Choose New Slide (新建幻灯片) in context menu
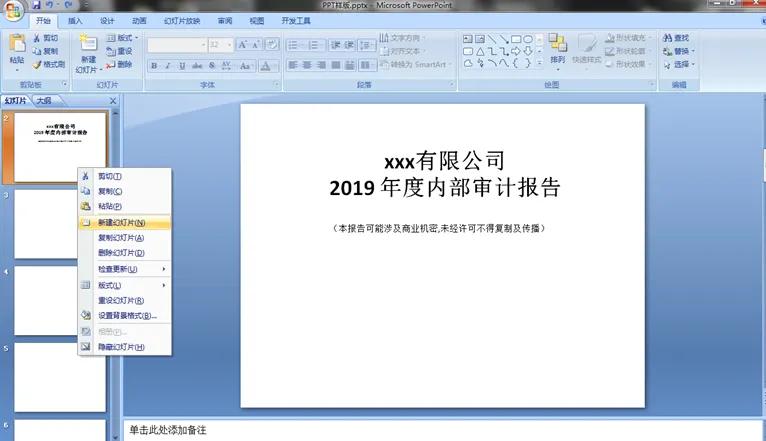Image resolution: width=766 pixels, height=441 pixels. coord(125,223)
